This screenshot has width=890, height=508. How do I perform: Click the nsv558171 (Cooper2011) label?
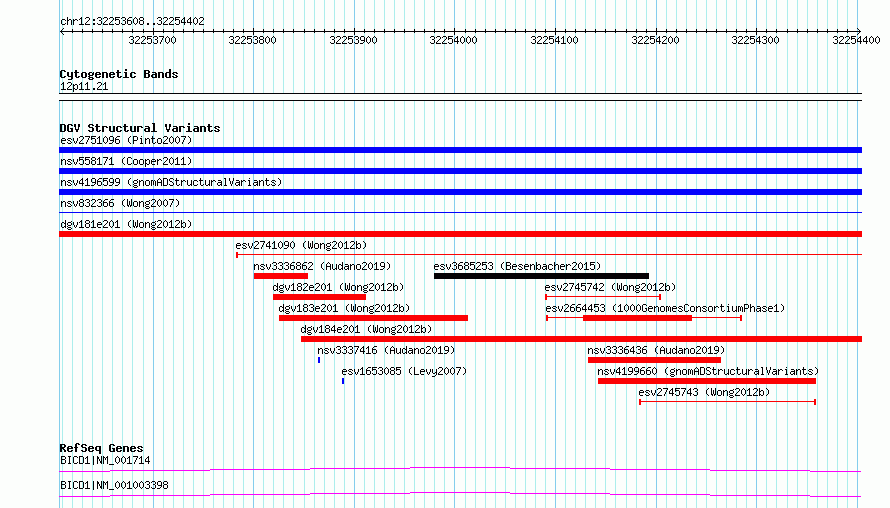pyautogui.click(x=126, y=161)
